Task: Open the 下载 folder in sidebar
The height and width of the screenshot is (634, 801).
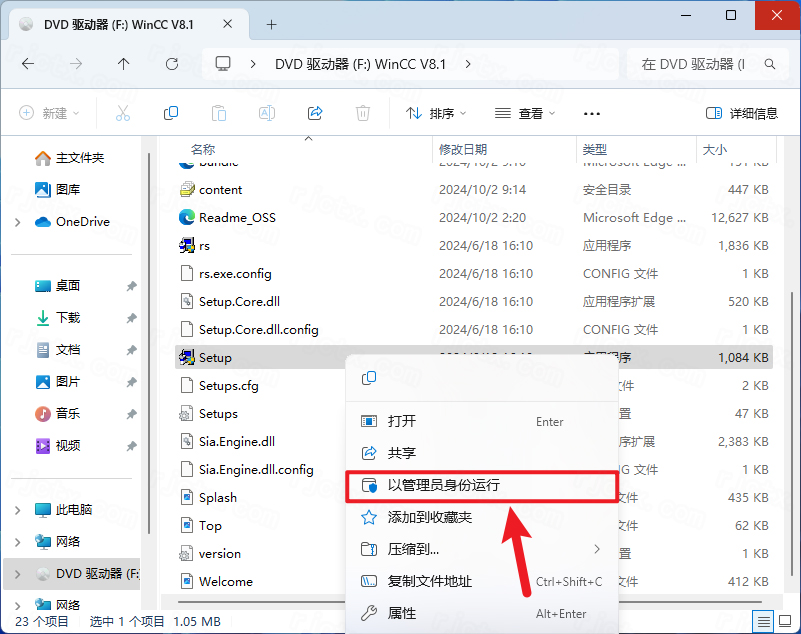Action: (x=68, y=317)
